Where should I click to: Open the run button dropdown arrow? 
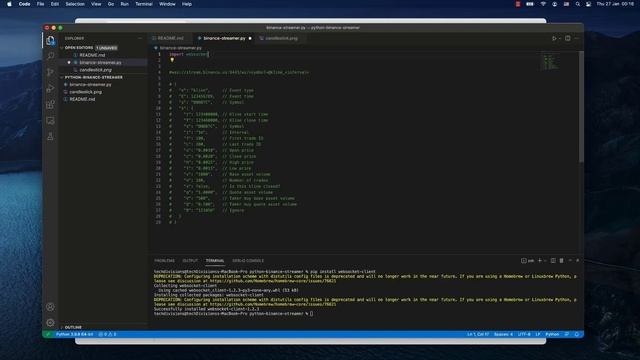pos(560,38)
